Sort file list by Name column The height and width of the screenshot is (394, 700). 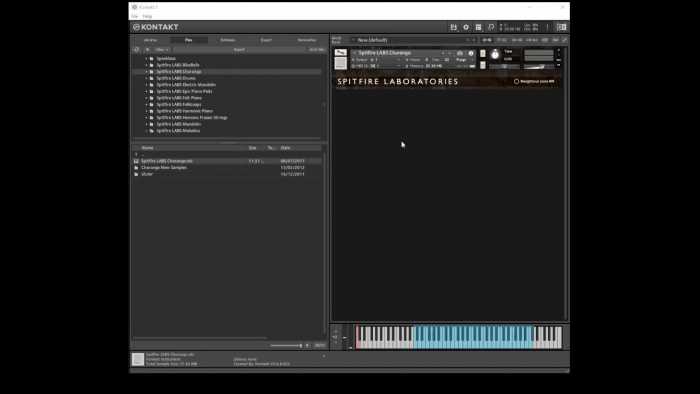pos(148,148)
